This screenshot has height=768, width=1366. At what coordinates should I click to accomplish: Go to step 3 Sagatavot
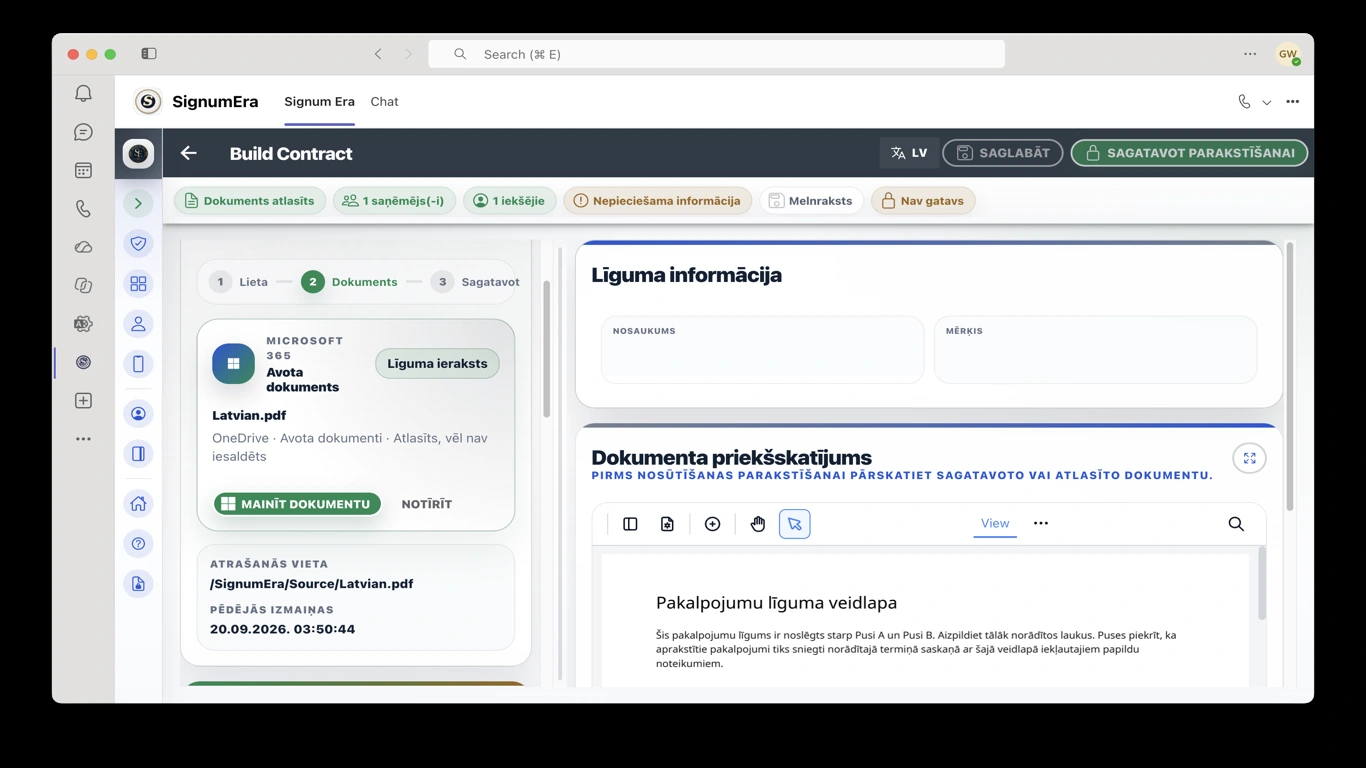[475, 282]
